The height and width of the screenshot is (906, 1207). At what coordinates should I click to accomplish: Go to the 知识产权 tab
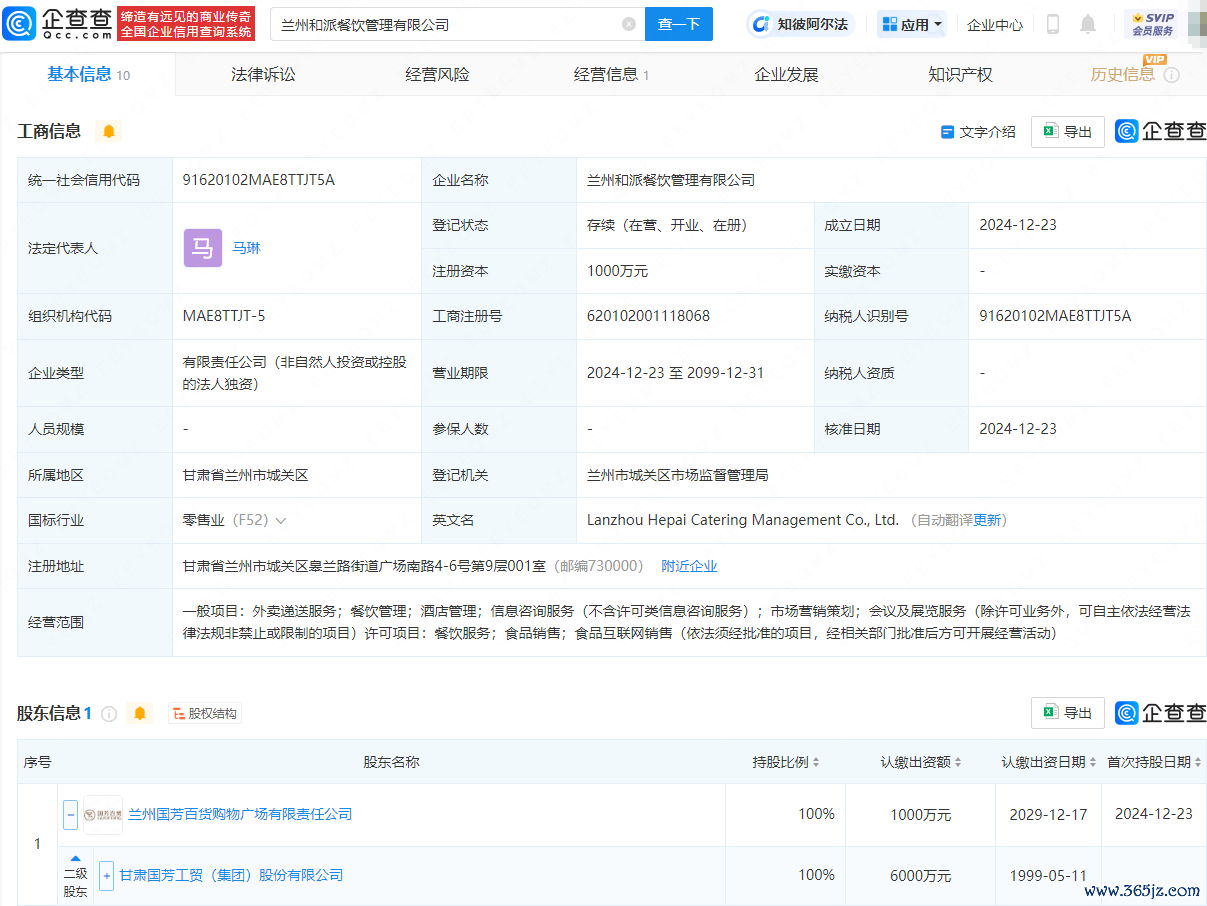coord(960,75)
